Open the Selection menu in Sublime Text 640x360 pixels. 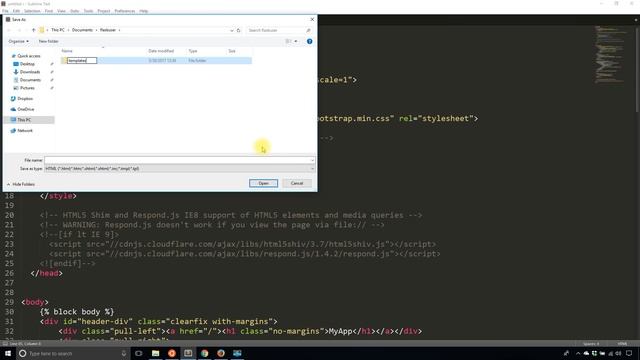32,11
